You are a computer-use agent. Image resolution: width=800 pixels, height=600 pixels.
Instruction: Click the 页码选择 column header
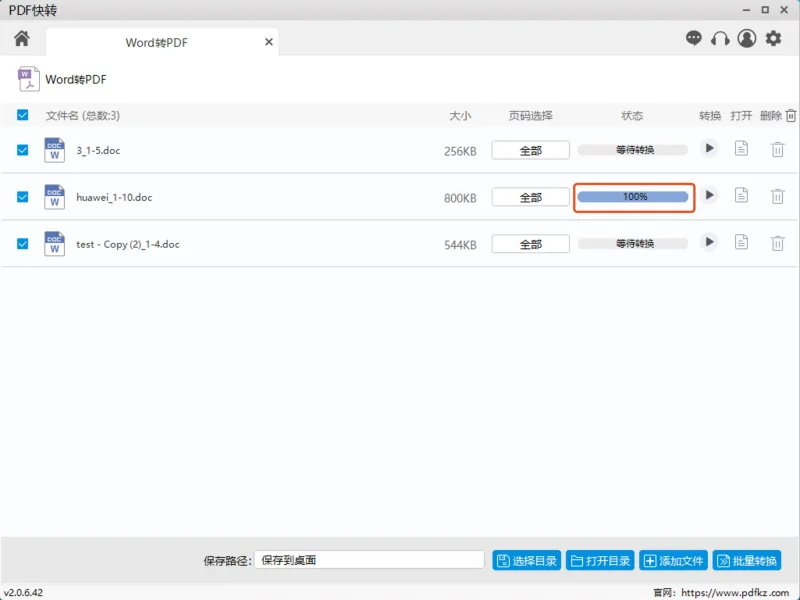[531, 116]
